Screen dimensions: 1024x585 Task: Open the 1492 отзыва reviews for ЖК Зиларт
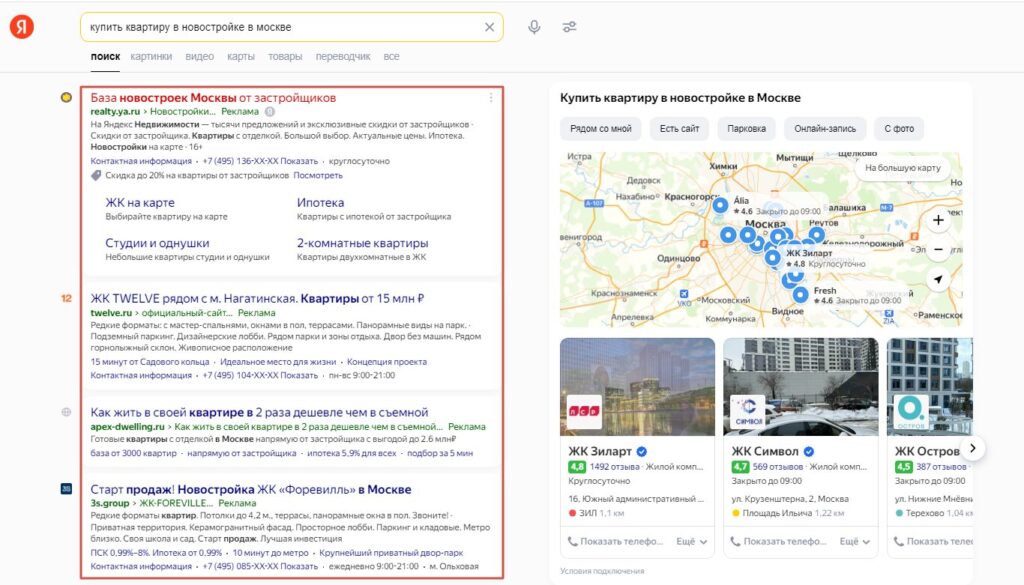pos(615,467)
